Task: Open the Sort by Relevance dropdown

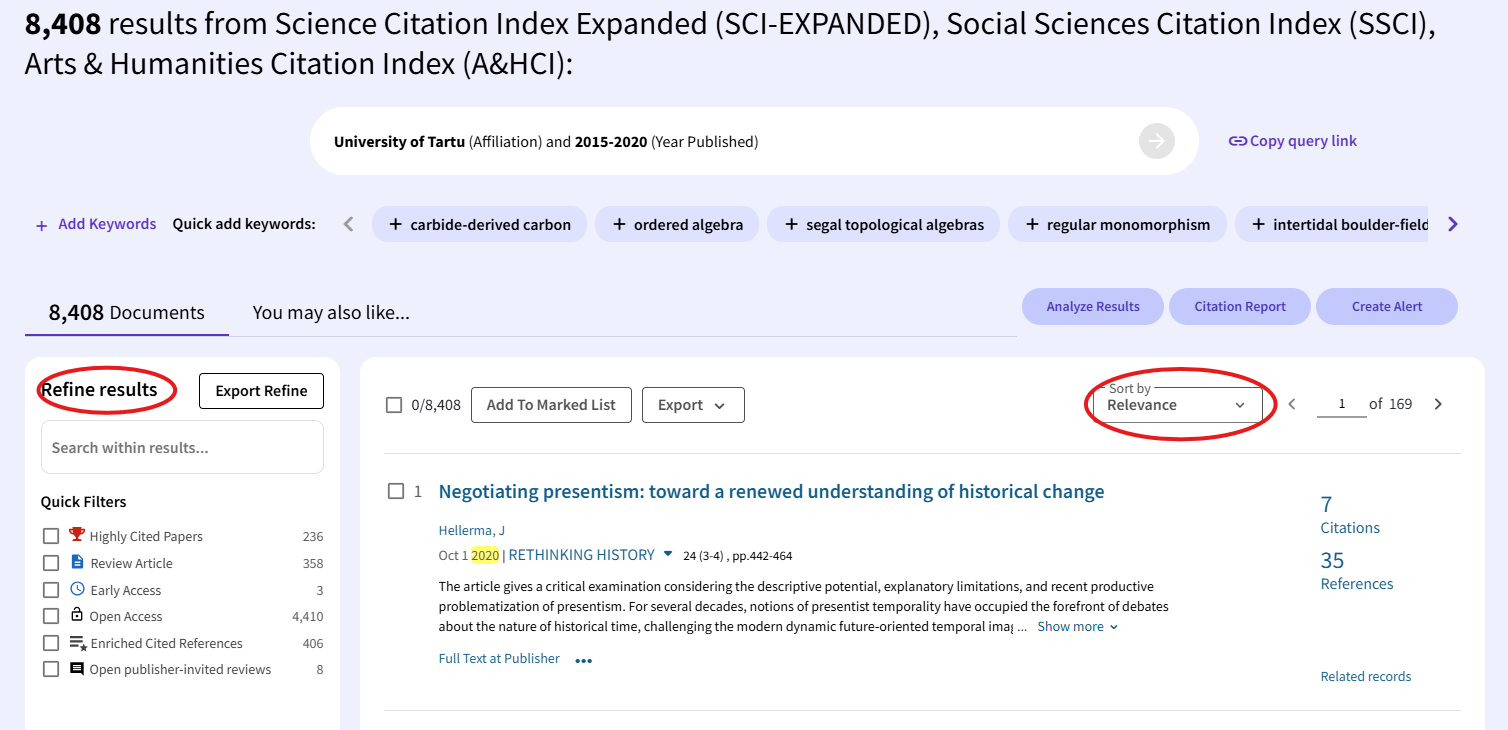Action: click(1176, 405)
